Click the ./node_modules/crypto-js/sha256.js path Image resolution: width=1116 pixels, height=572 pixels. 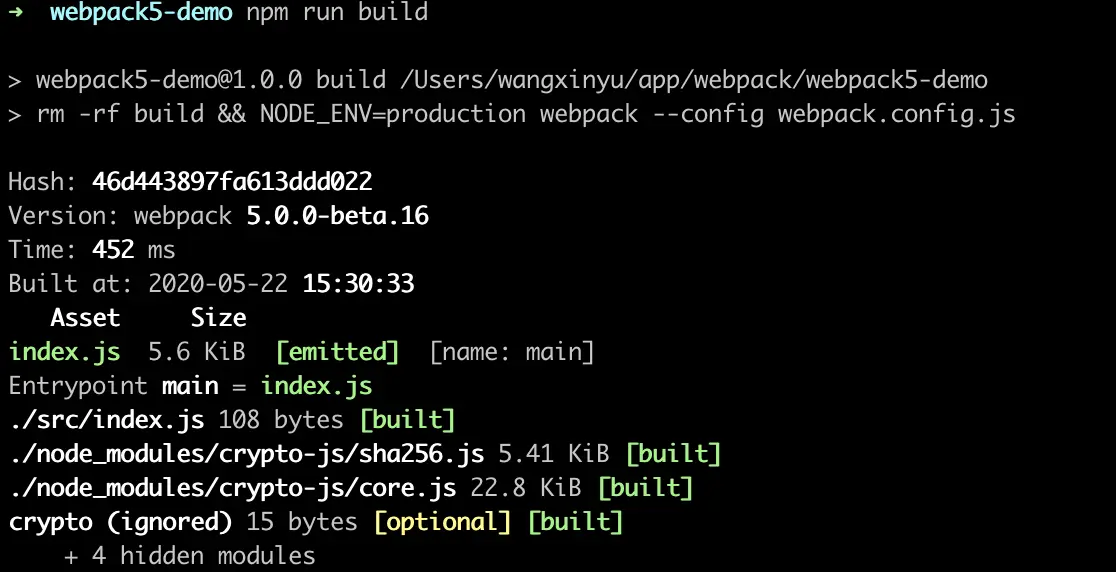pyautogui.click(x=246, y=454)
